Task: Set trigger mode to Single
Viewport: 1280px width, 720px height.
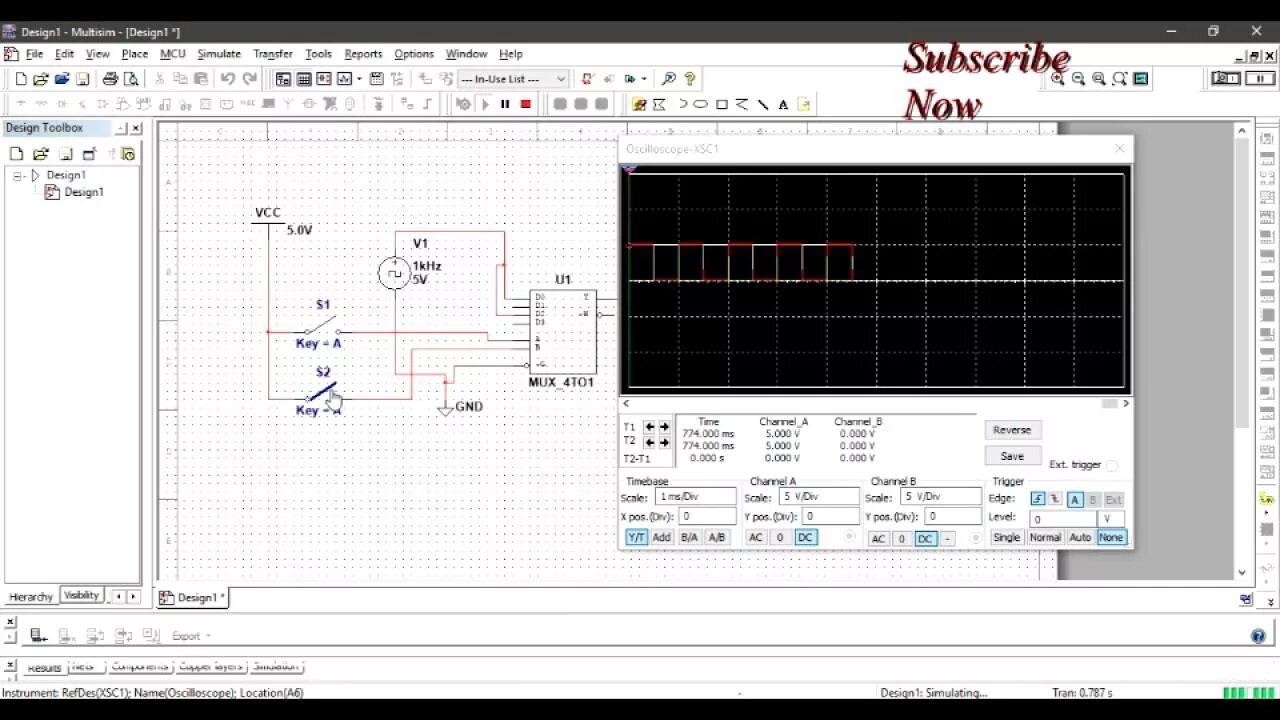Action: pyautogui.click(x=1006, y=538)
